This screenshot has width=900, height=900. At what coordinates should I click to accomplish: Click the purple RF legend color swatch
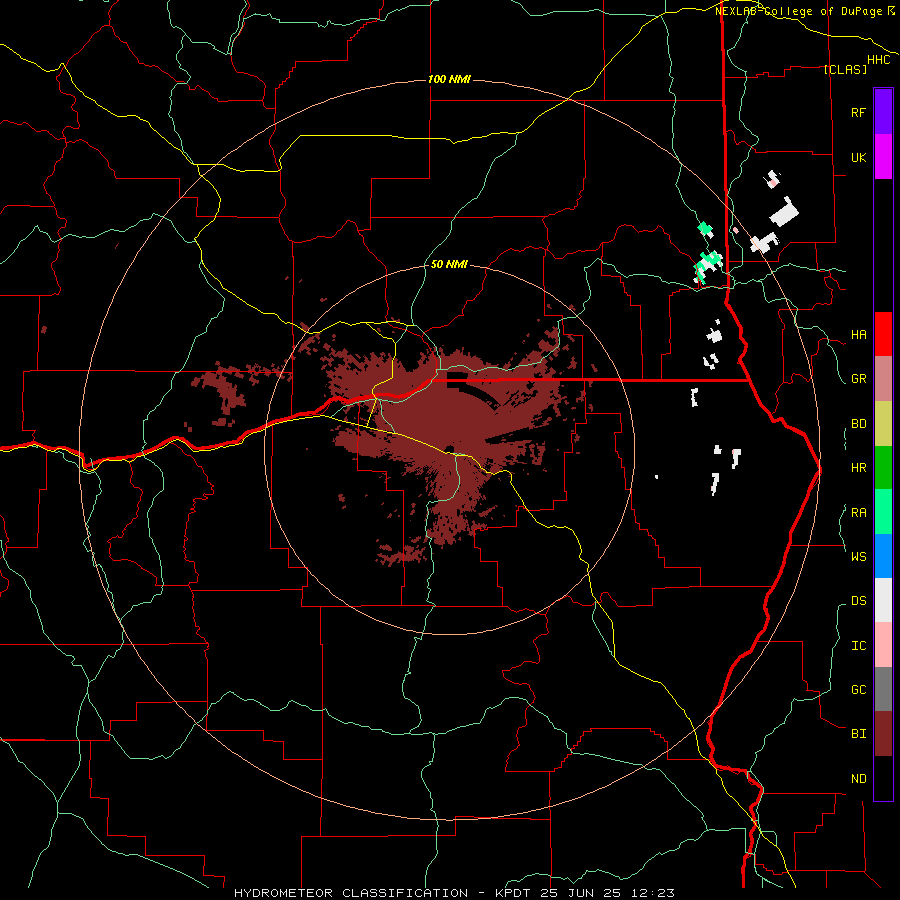coord(883,112)
